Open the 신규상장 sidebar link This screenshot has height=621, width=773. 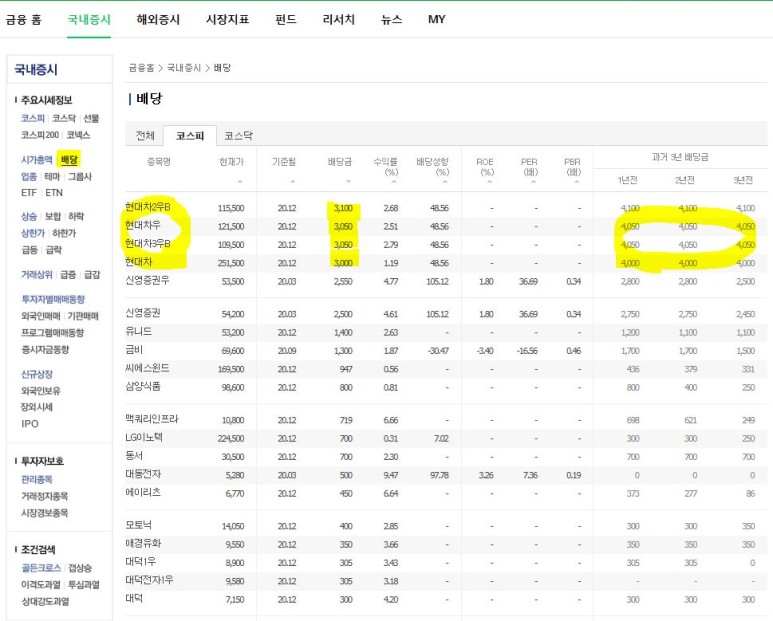pyautogui.click(x=36, y=374)
